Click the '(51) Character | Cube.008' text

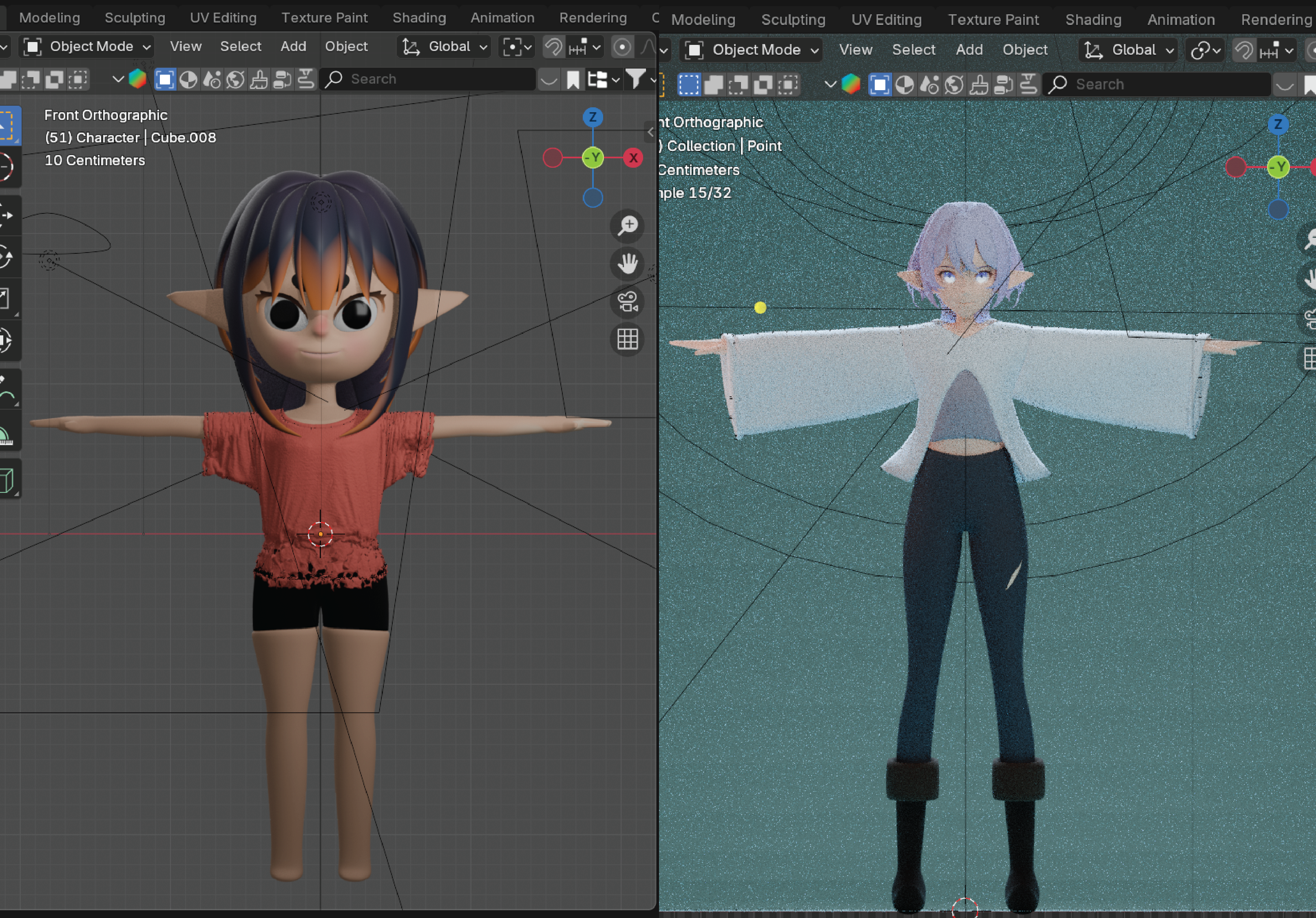tap(130, 137)
